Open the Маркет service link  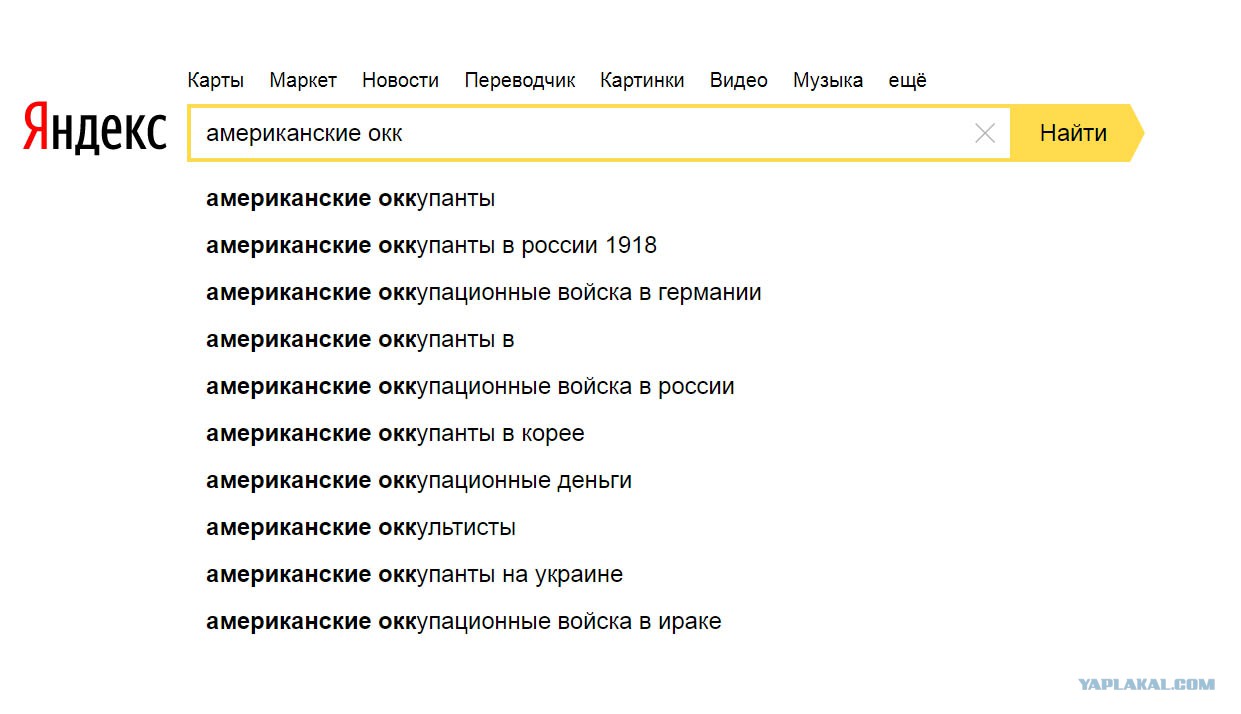[x=303, y=81]
